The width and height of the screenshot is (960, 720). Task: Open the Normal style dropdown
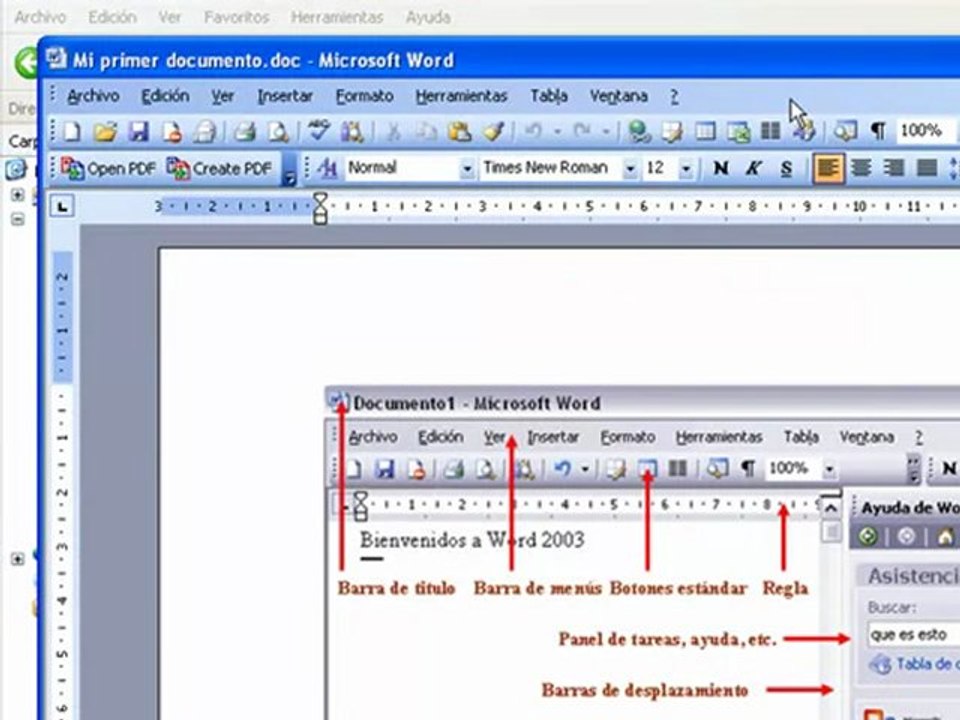tap(467, 168)
